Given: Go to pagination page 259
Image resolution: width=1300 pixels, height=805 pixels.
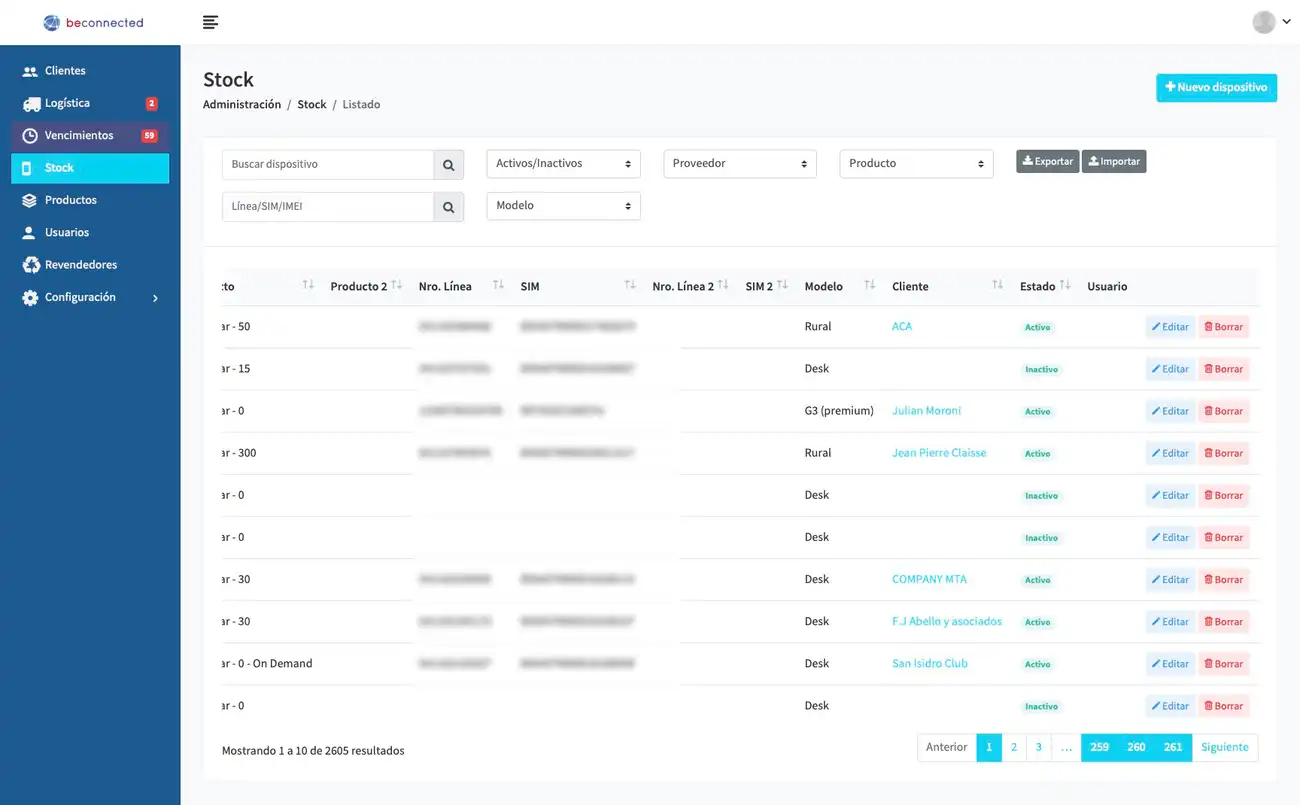Looking at the screenshot, I should tap(1100, 747).
